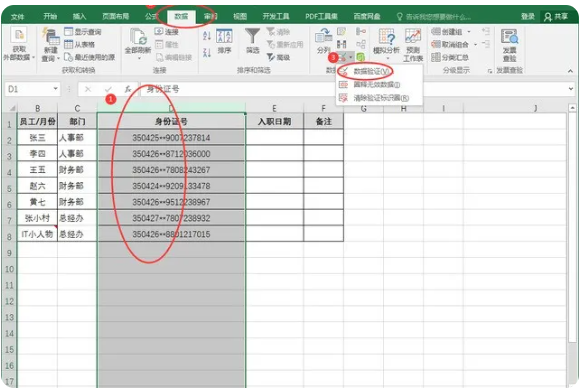
Task: Click the flash fill icon
Action: (341, 32)
